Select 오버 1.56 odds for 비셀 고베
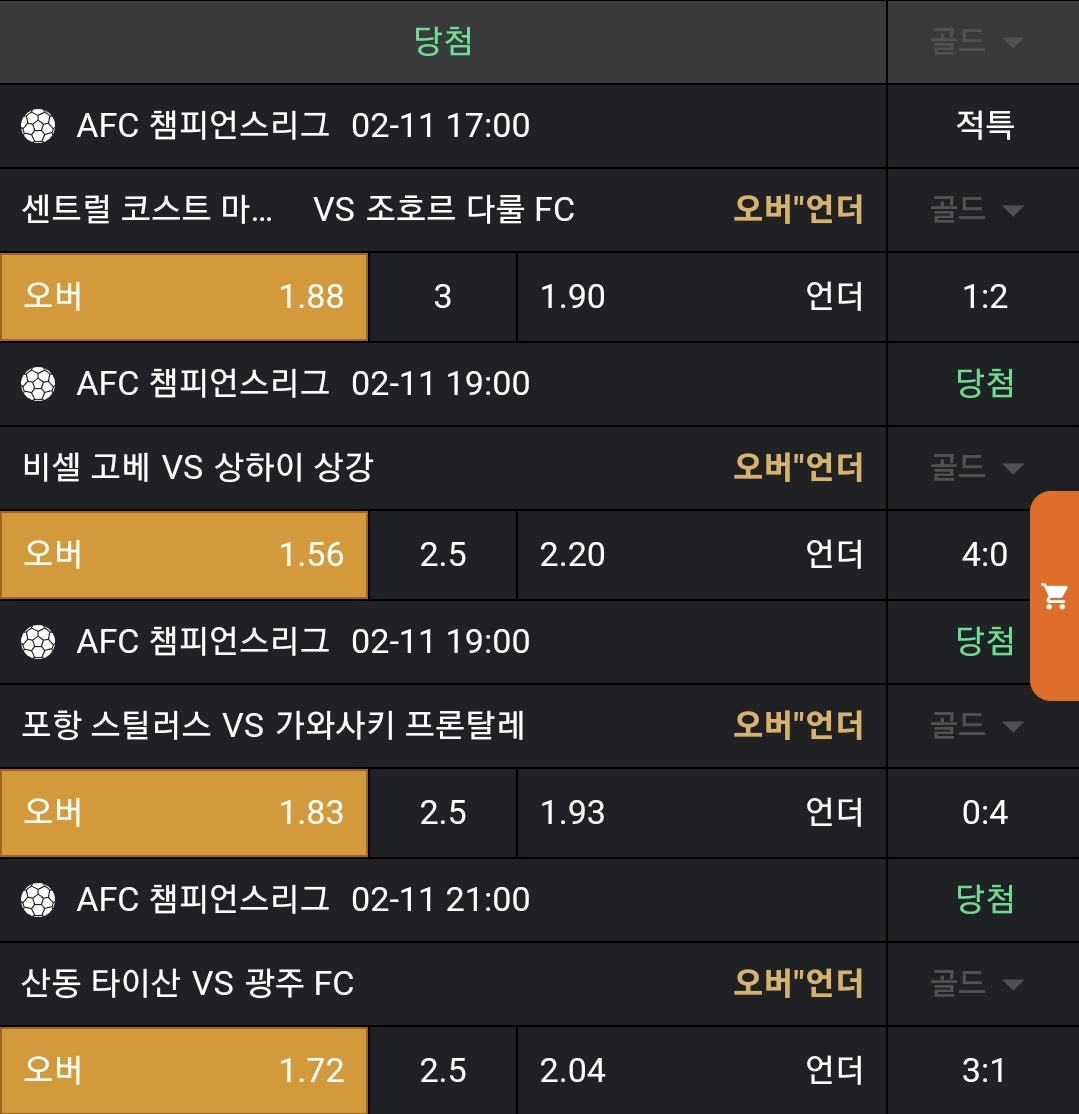This screenshot has height=1114, width=1079. [184, 555]
